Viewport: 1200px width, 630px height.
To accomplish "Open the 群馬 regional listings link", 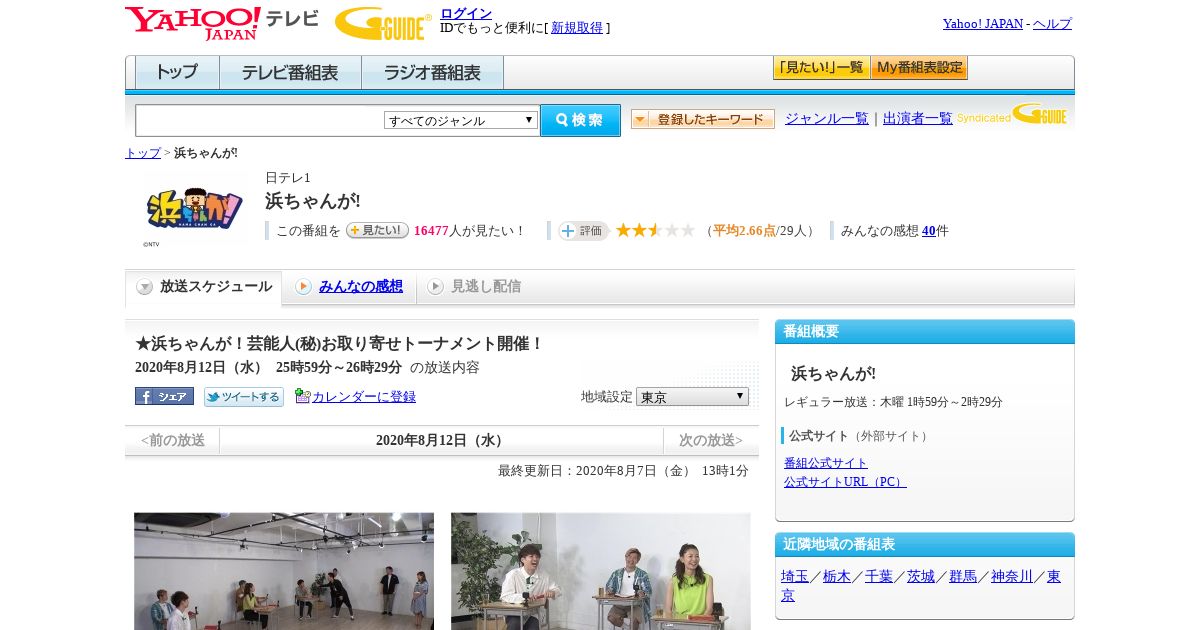I will pyautogui.click(x=963, y=576).
